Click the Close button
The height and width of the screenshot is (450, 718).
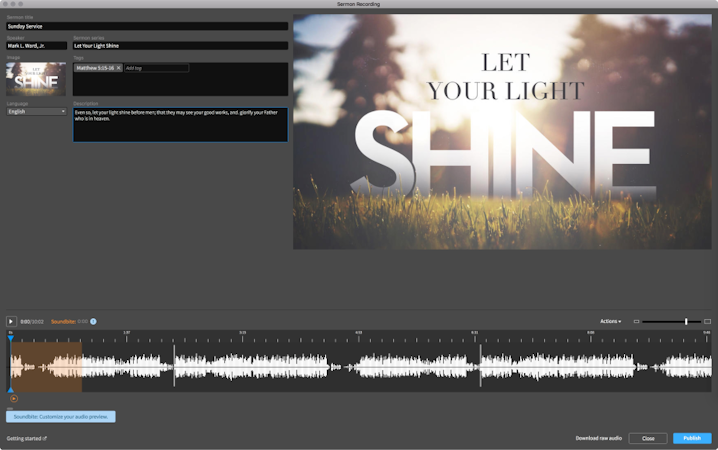click(648, 438)
